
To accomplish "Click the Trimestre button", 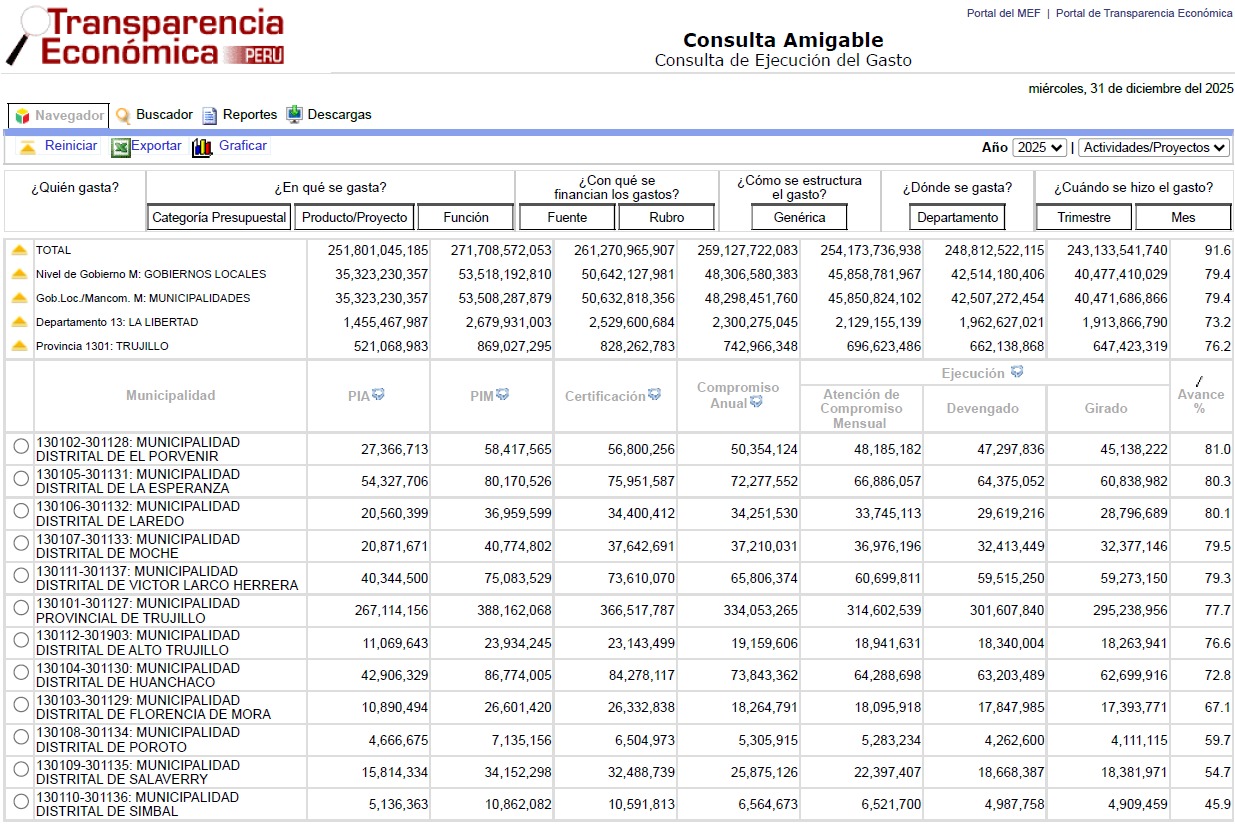I will (x=1083, y=217).
